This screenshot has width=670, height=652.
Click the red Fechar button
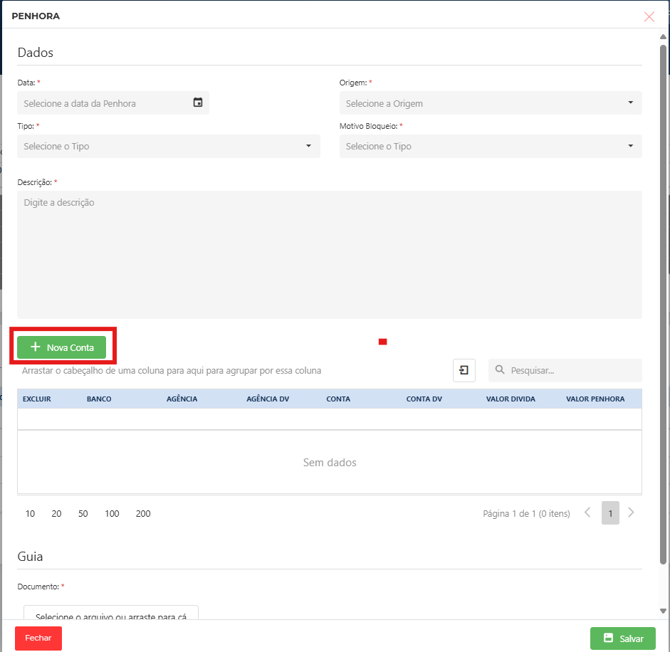coord(38,638)
